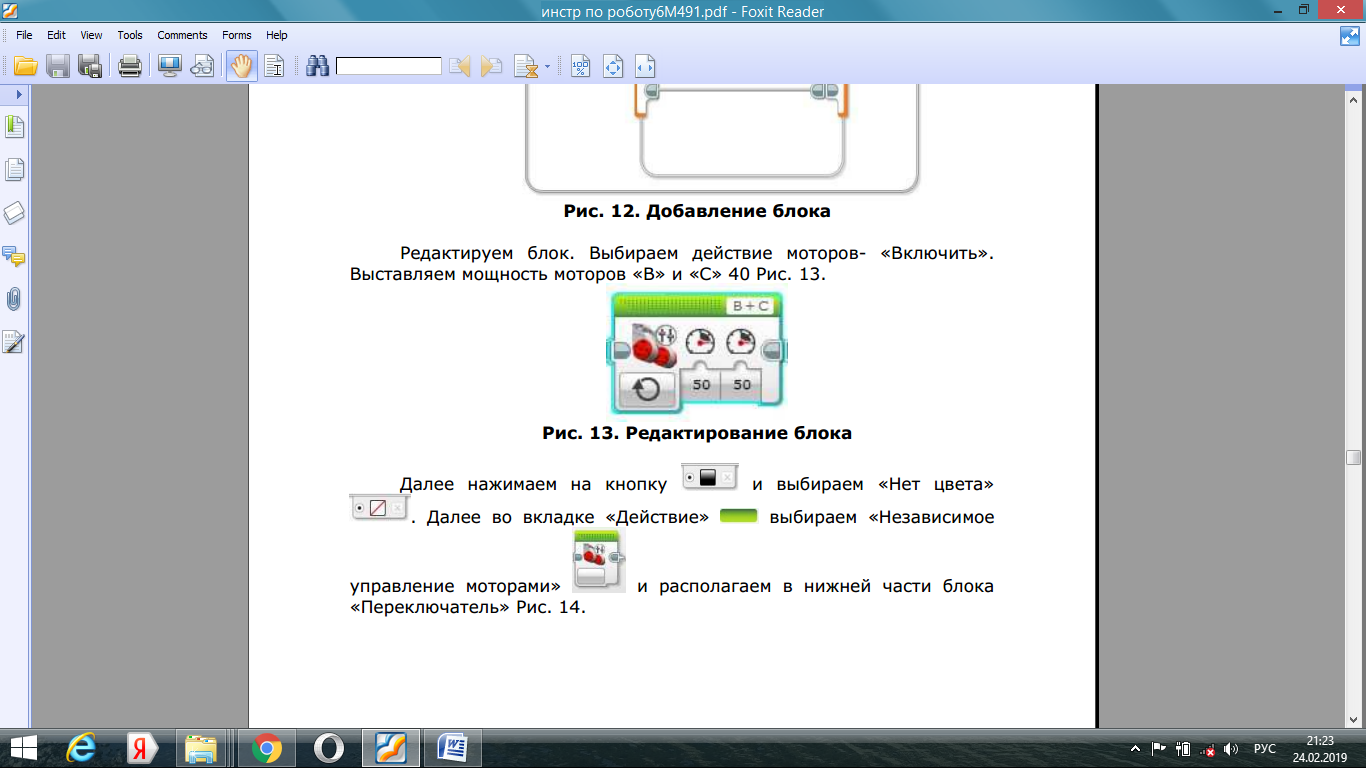The image size is (1366, 768).
Task: Show hidden system tray icons
Action: tap(1135, 748)
